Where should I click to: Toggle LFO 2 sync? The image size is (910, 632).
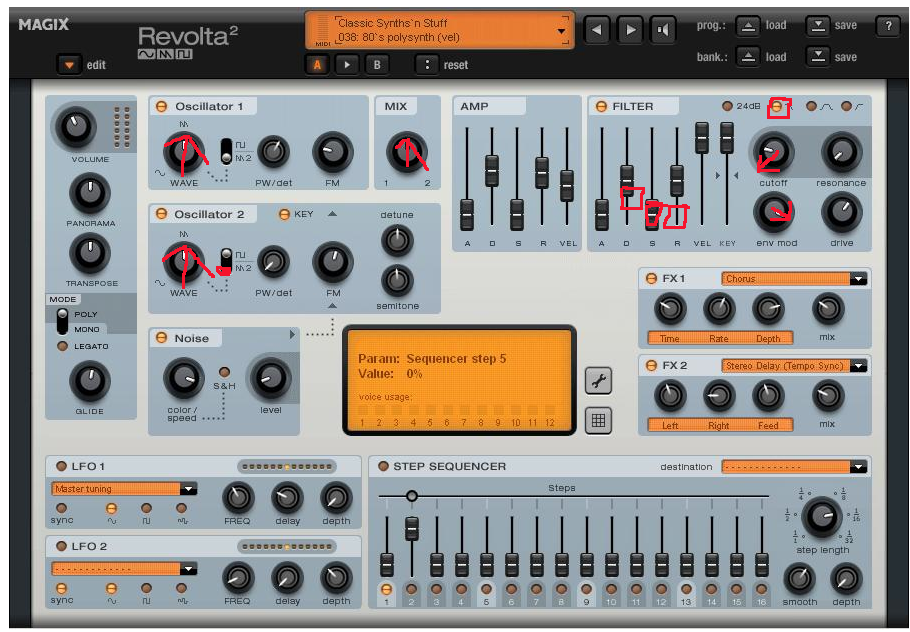tap(61, 588)
